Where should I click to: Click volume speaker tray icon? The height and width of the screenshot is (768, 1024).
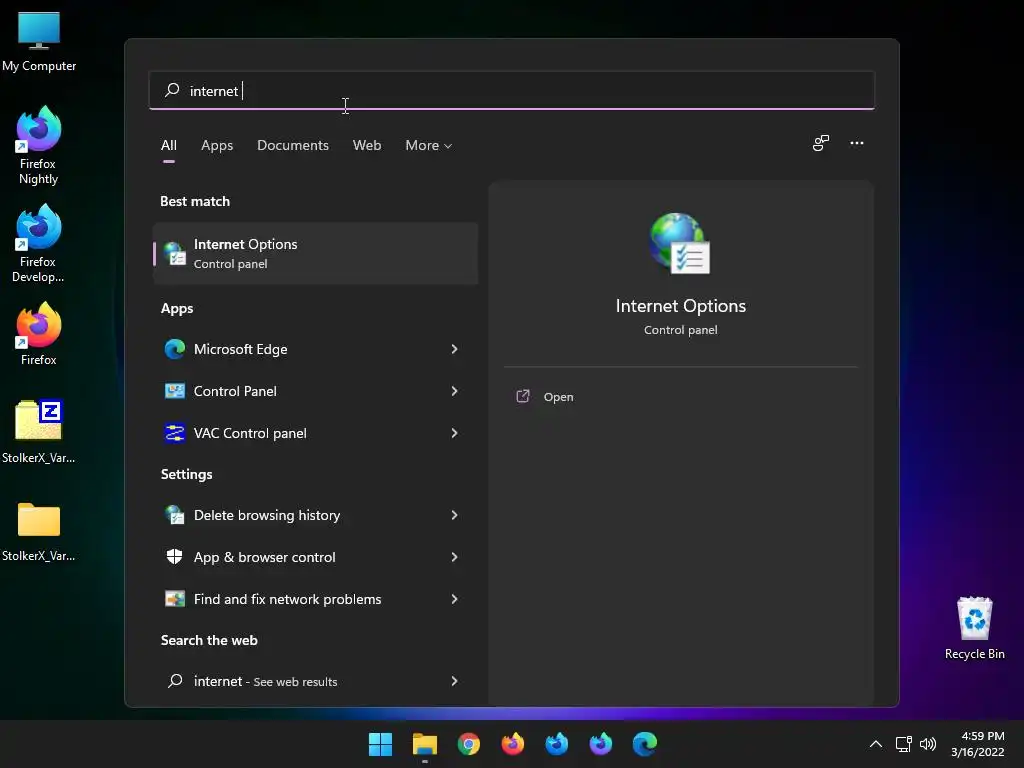pos(927,744)
